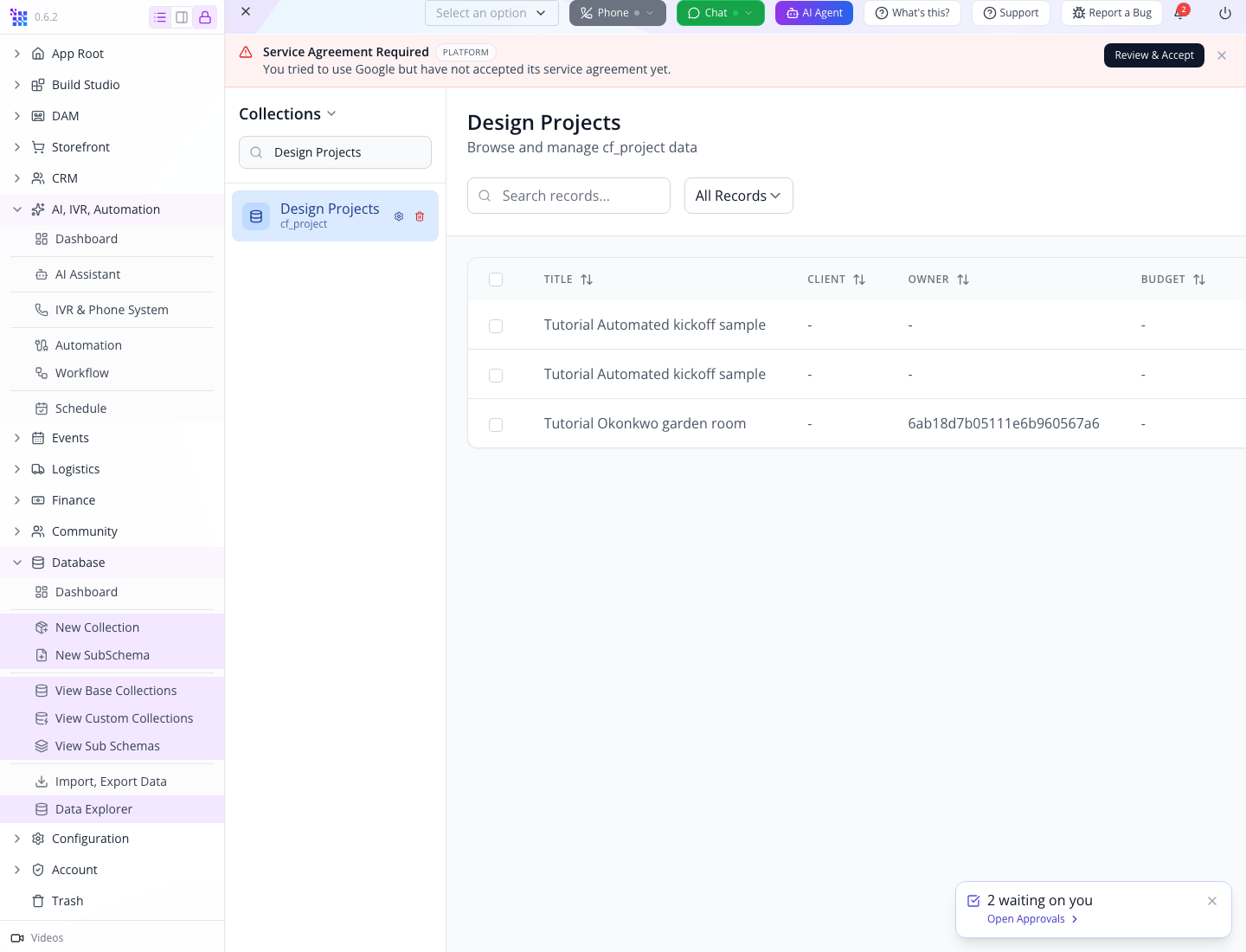Sort records by Title column arrows
1246x952 pixels.
tap(587, 280)
